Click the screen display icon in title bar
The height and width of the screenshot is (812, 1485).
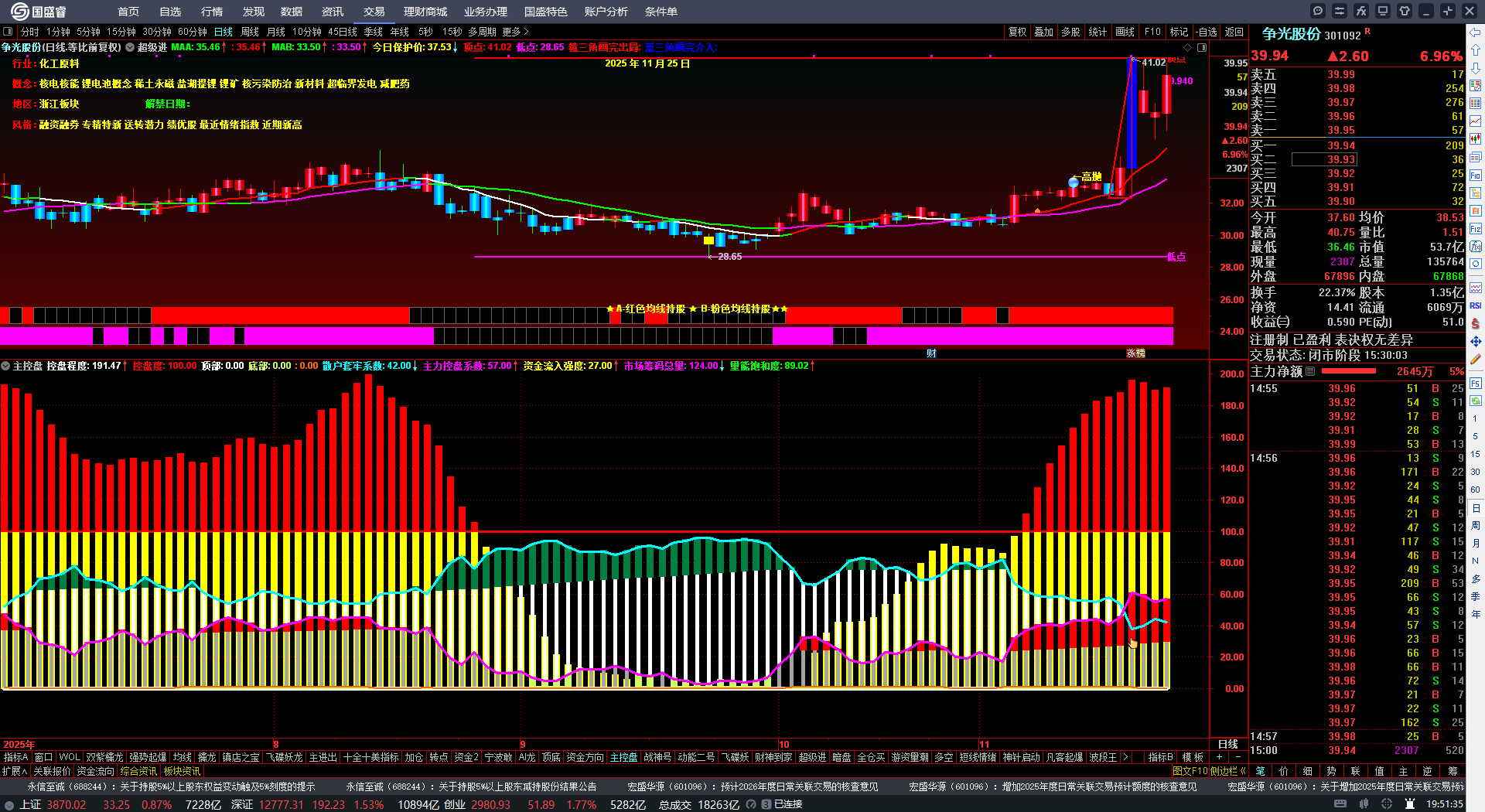pos(1383,11)
